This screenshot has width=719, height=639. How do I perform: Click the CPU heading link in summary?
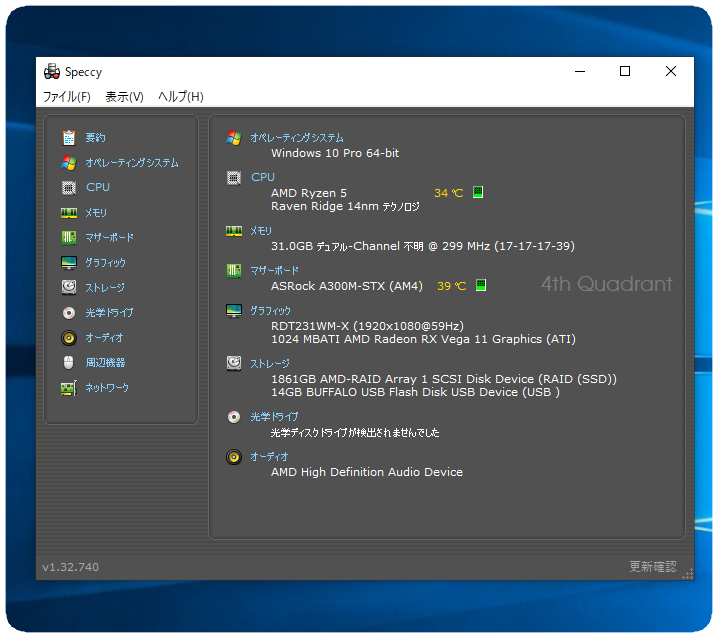[263, 177]
